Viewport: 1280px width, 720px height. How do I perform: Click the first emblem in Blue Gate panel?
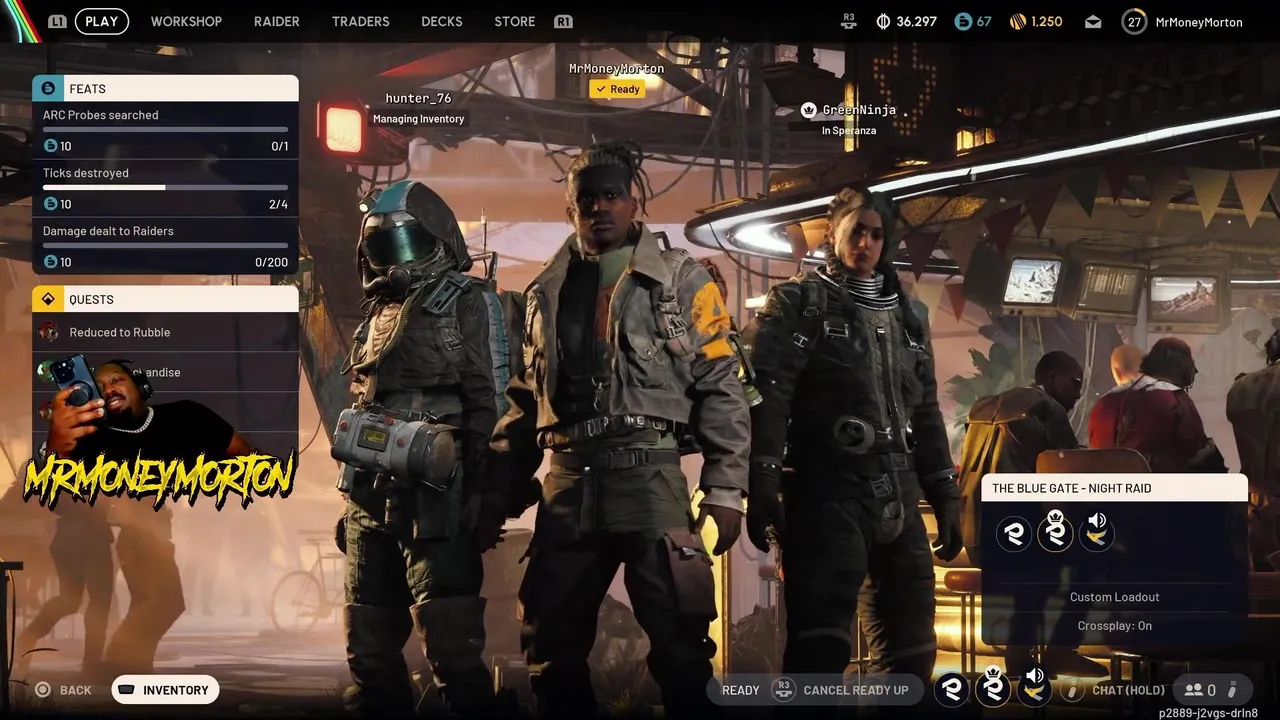[1014, 534]
